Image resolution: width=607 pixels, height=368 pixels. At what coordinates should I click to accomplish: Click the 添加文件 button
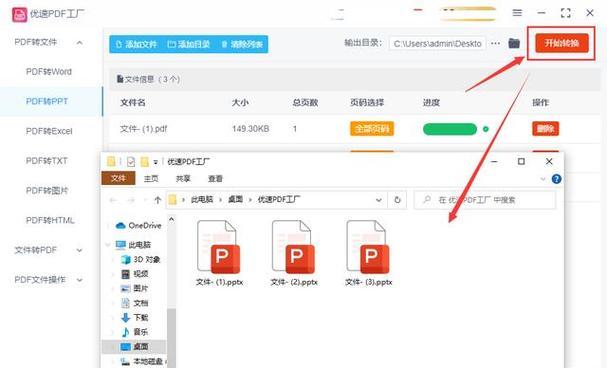137,45
